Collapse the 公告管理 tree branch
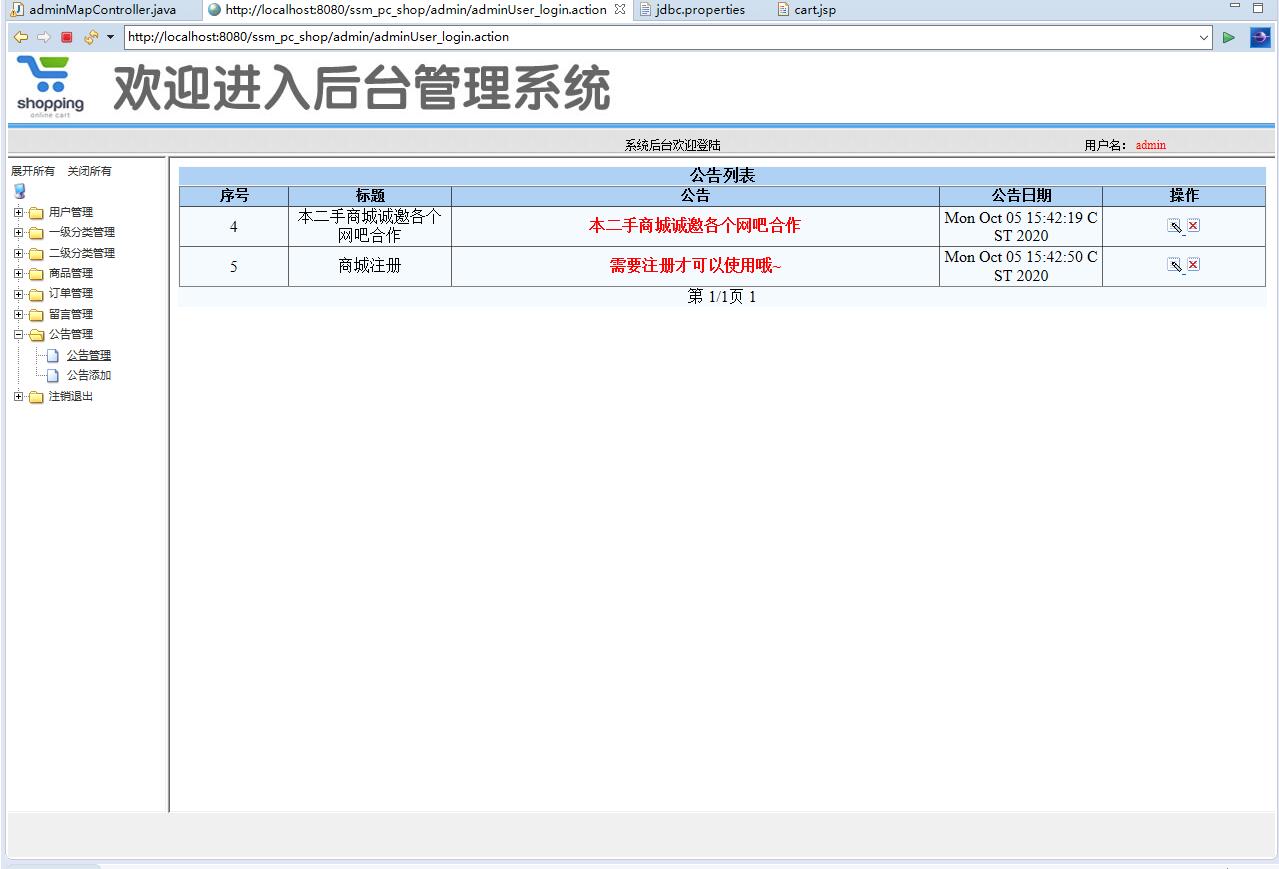The height and width of the screenshot is (869, 1279). pyautogui.click(x=16, y=334)
